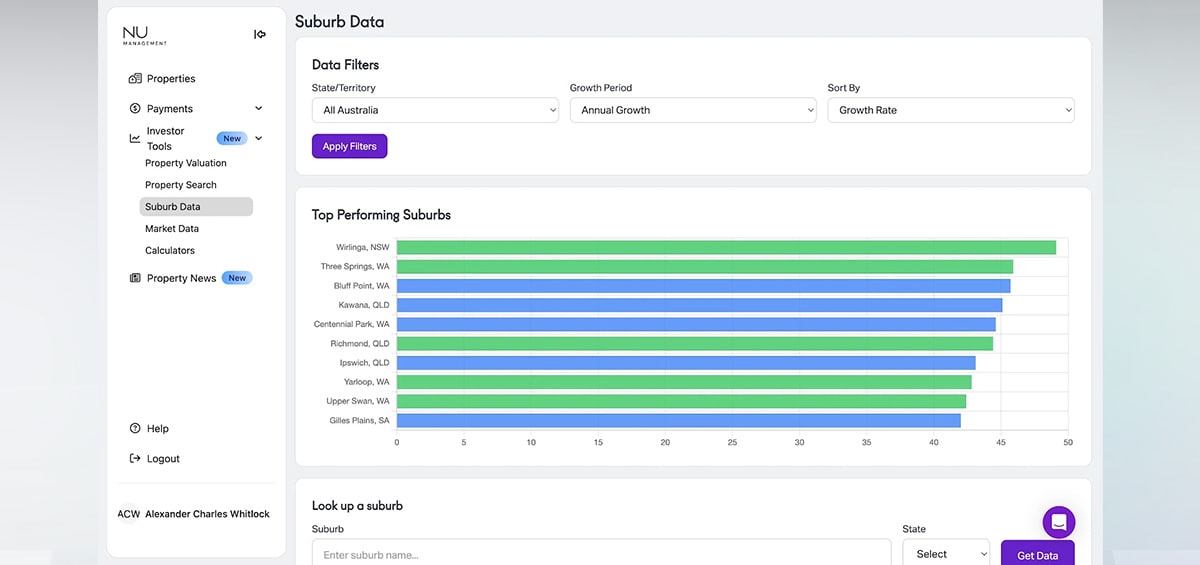
Task: Click the Apply Filters button
Action: point(350,146)
